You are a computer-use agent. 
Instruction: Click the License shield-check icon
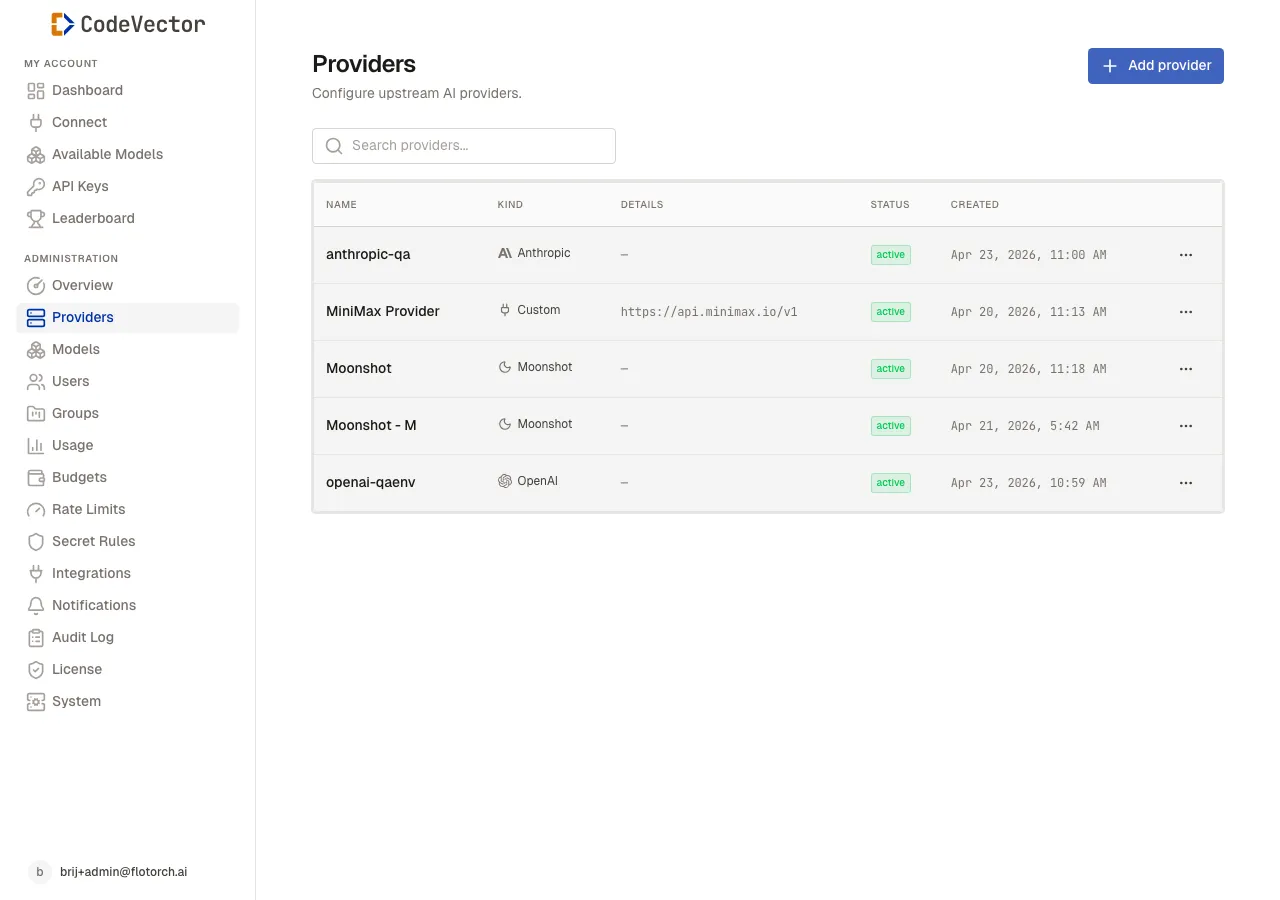(36, 669)
